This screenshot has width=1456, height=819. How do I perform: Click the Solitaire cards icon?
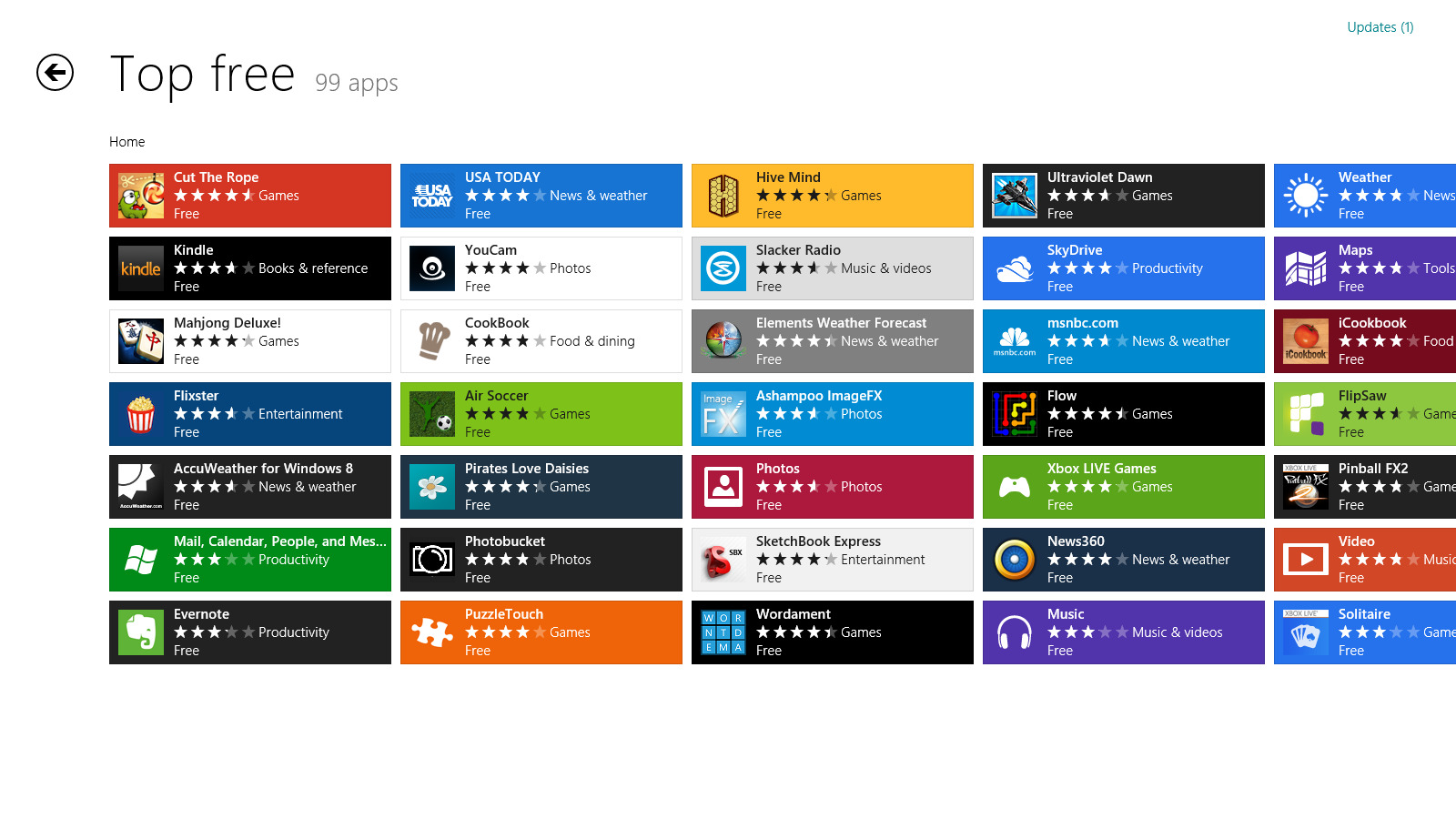click(1306, 632)
